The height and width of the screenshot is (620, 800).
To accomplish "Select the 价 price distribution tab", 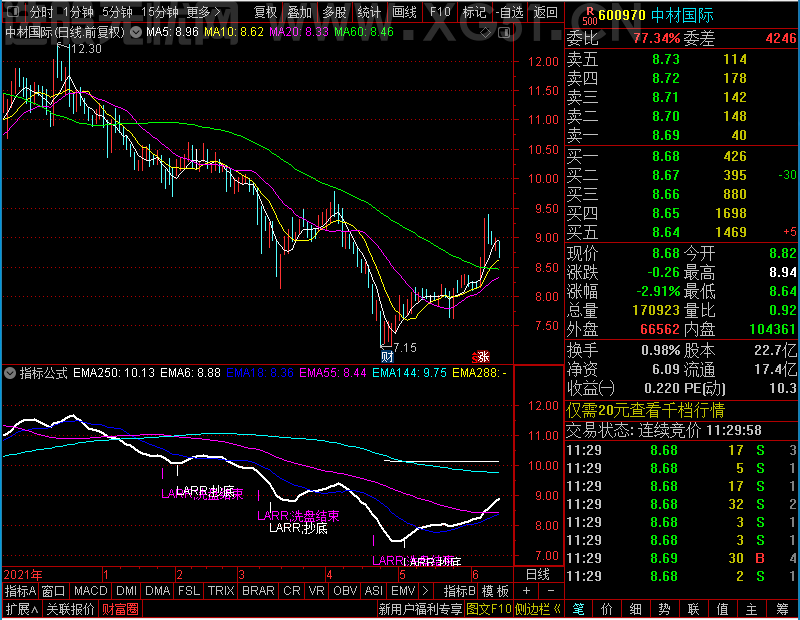I will [x=607, y=609].
